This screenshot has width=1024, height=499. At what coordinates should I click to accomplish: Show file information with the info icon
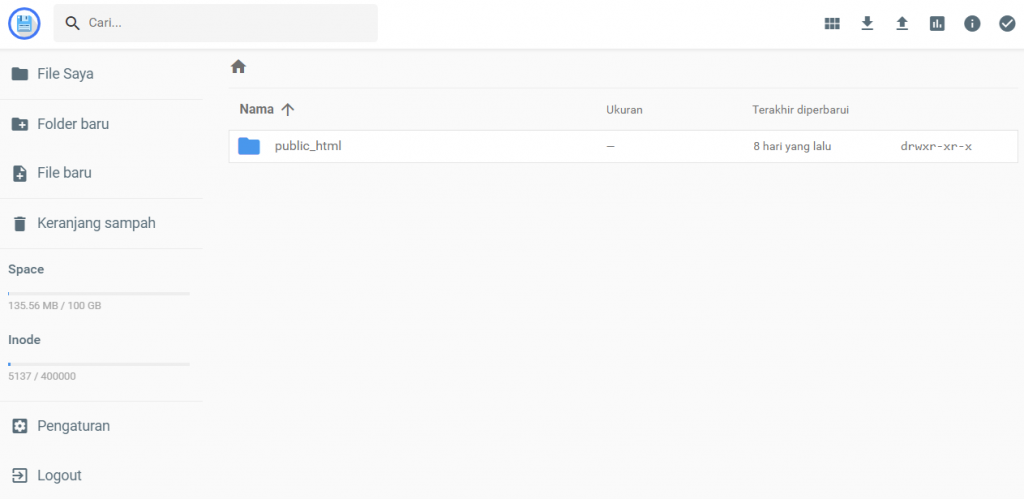tap(972, 24)
